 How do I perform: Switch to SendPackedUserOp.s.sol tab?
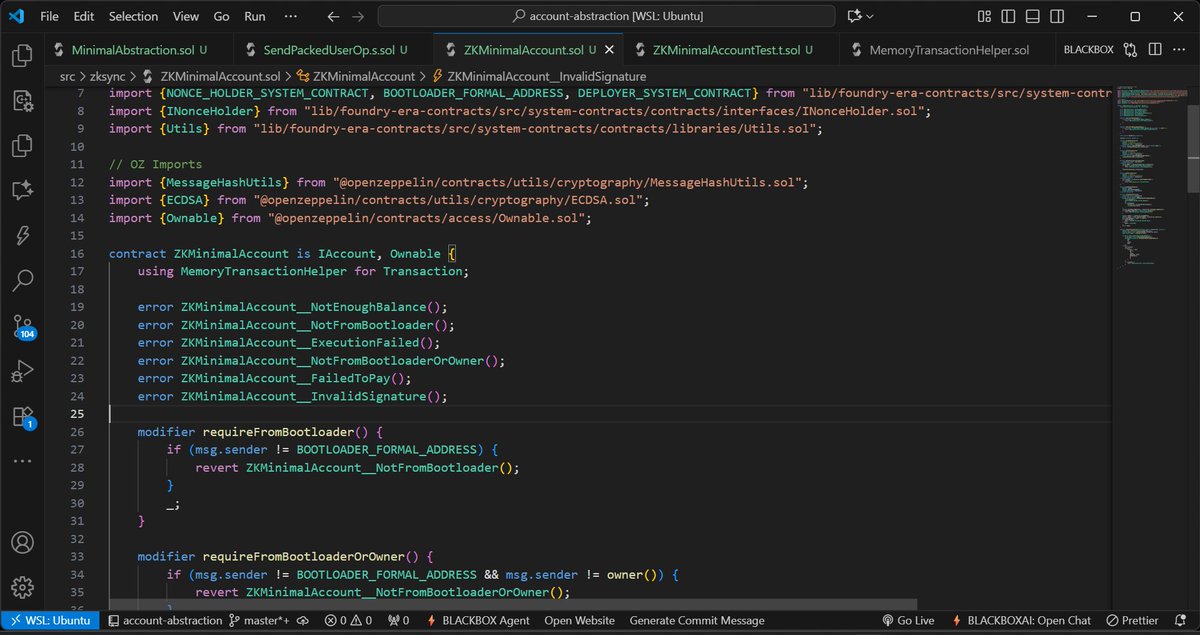pyautogui.click(x=335, y=49)
